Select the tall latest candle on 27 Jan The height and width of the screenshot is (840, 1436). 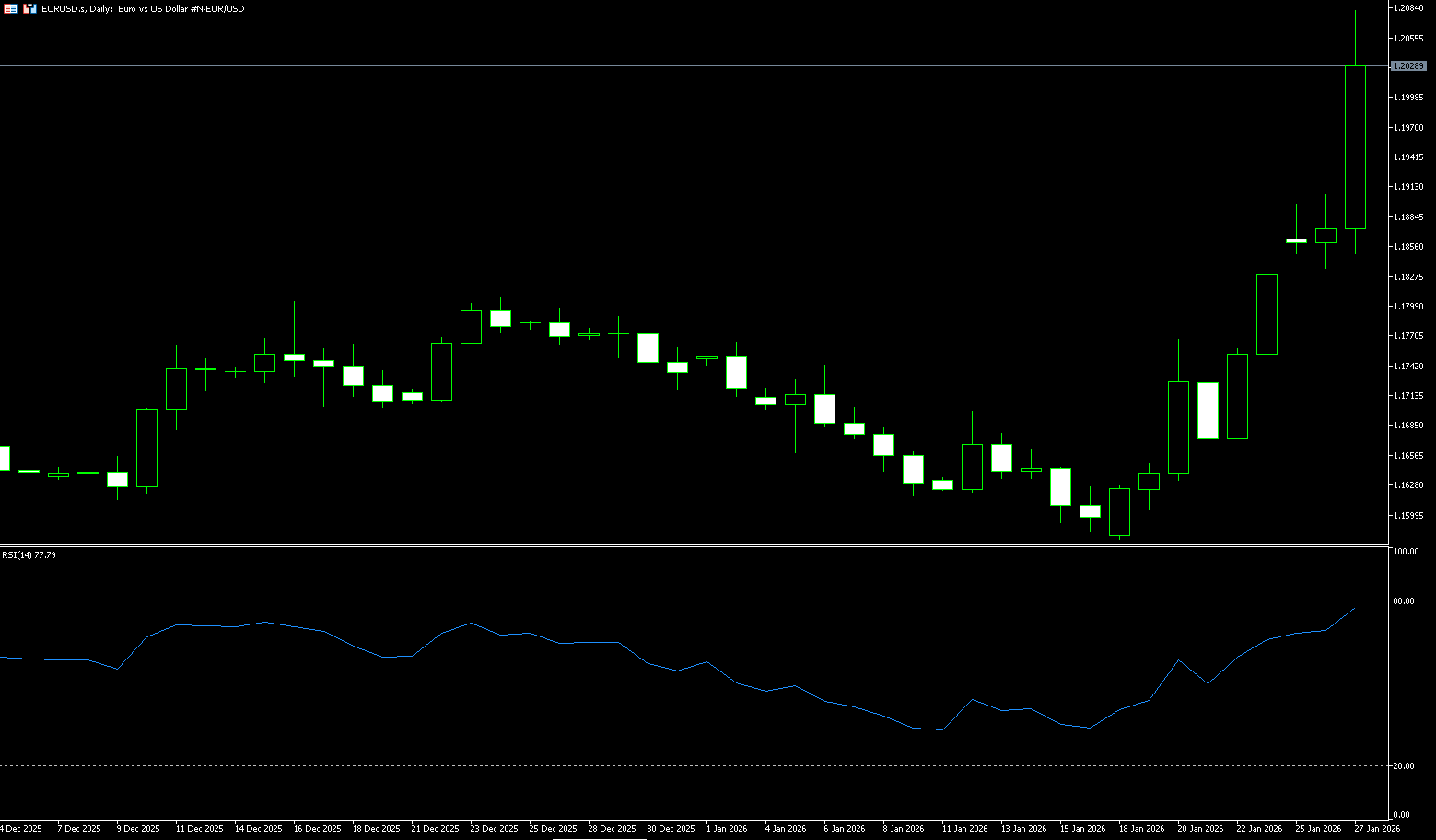point(1355,147)
